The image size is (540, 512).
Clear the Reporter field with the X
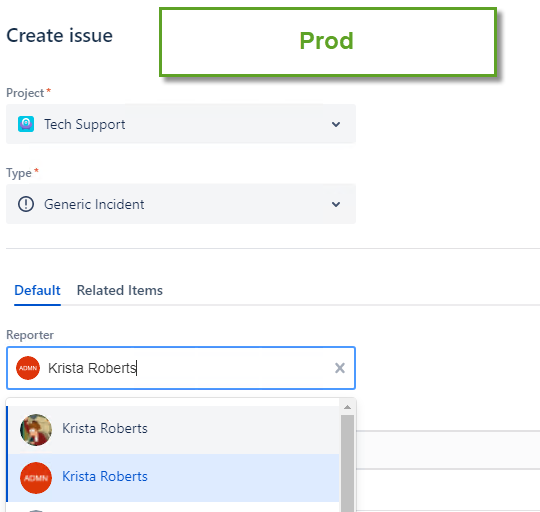coord(340,368)
